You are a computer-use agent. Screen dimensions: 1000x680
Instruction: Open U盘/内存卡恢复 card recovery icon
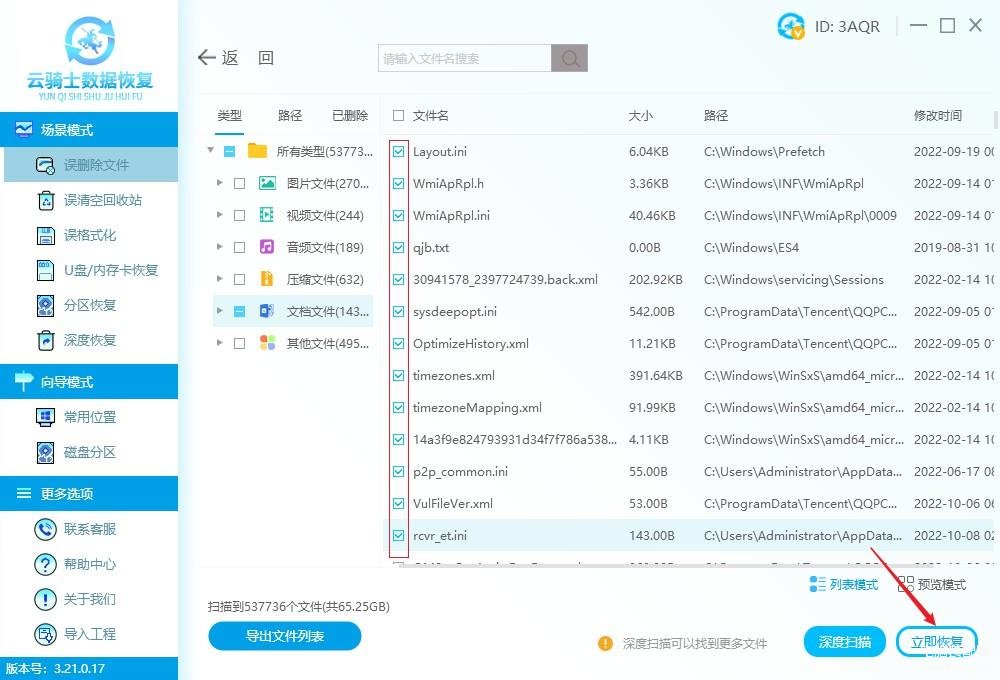tap(46, 270)
